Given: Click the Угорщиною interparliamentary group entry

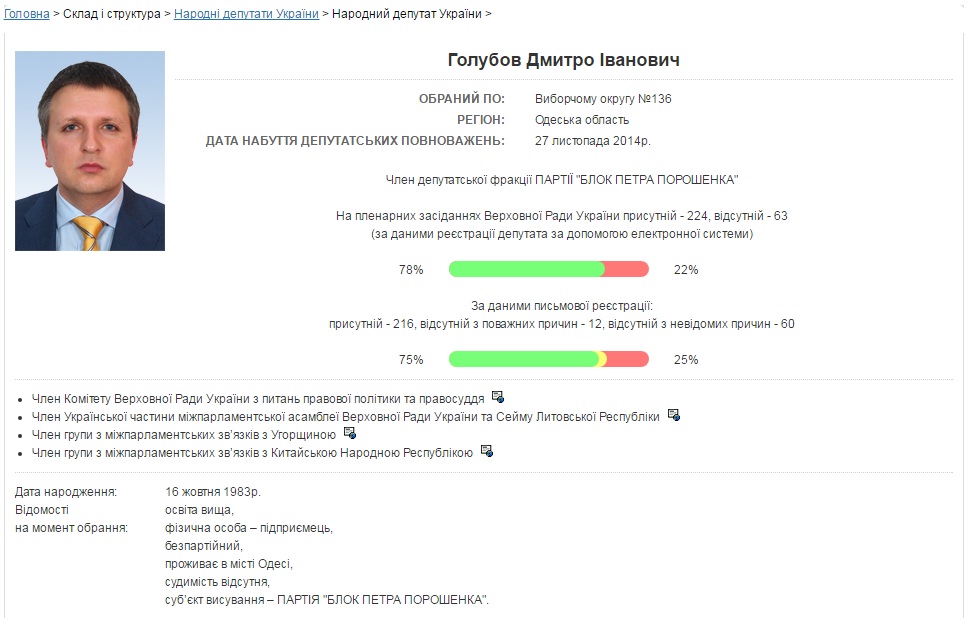Looking at the screenshot, I should pos(184,434).
